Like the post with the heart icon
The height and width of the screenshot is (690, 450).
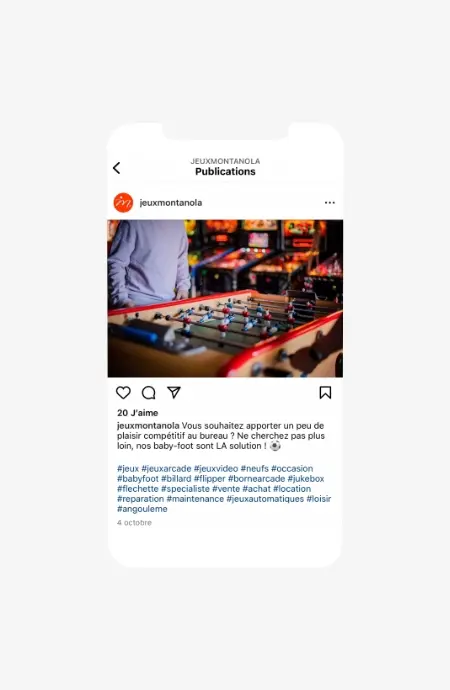pos(123,393)
